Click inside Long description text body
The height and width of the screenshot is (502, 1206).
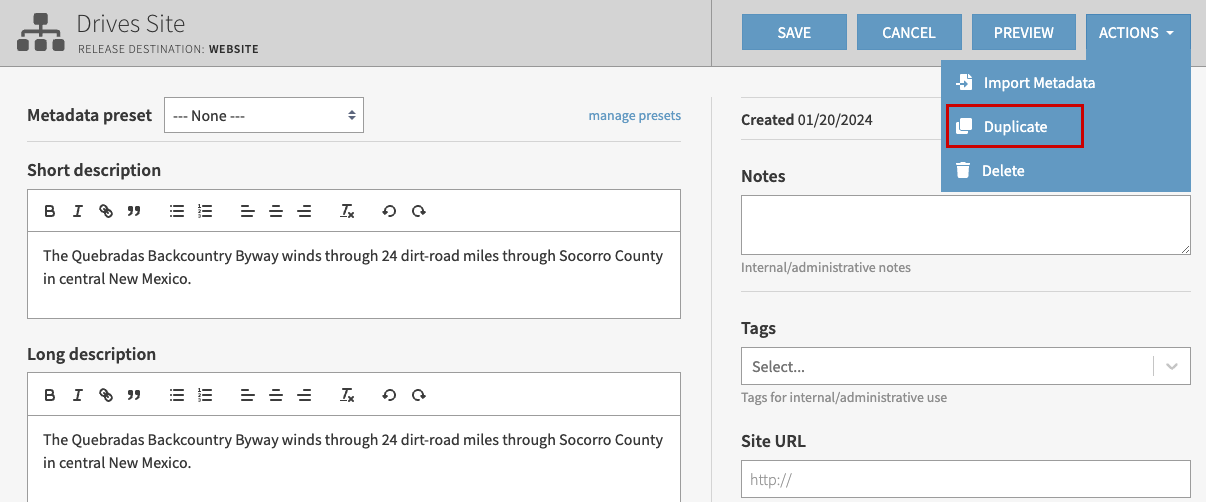click(x=354, y=459)
